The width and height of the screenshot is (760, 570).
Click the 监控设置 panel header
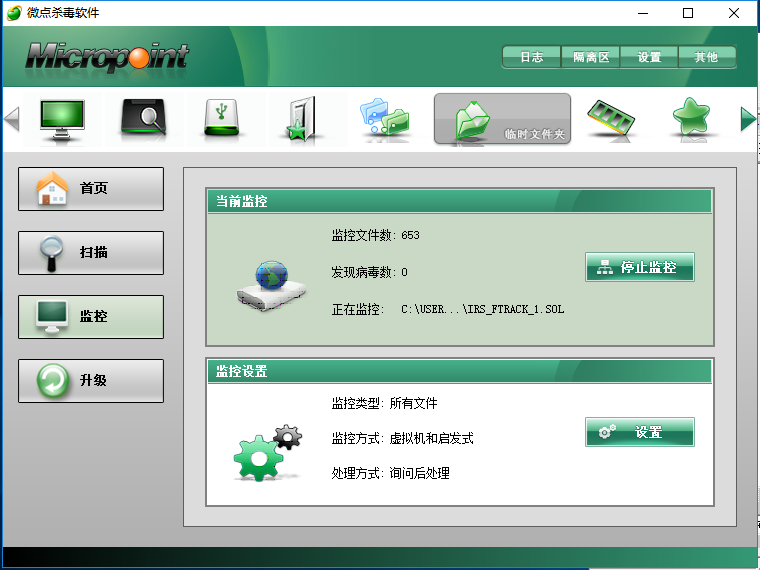[x=459, y=372]
